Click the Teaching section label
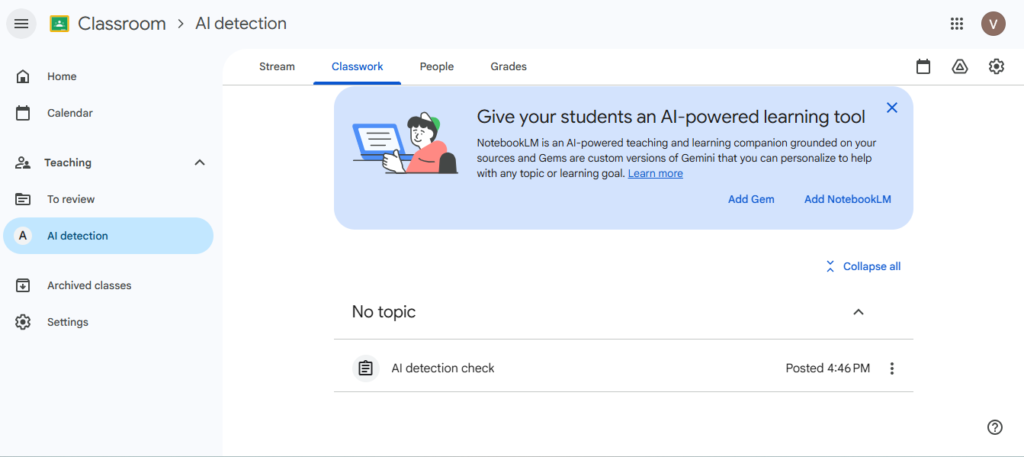This screenshot has width=1024, height=457. 68,163
